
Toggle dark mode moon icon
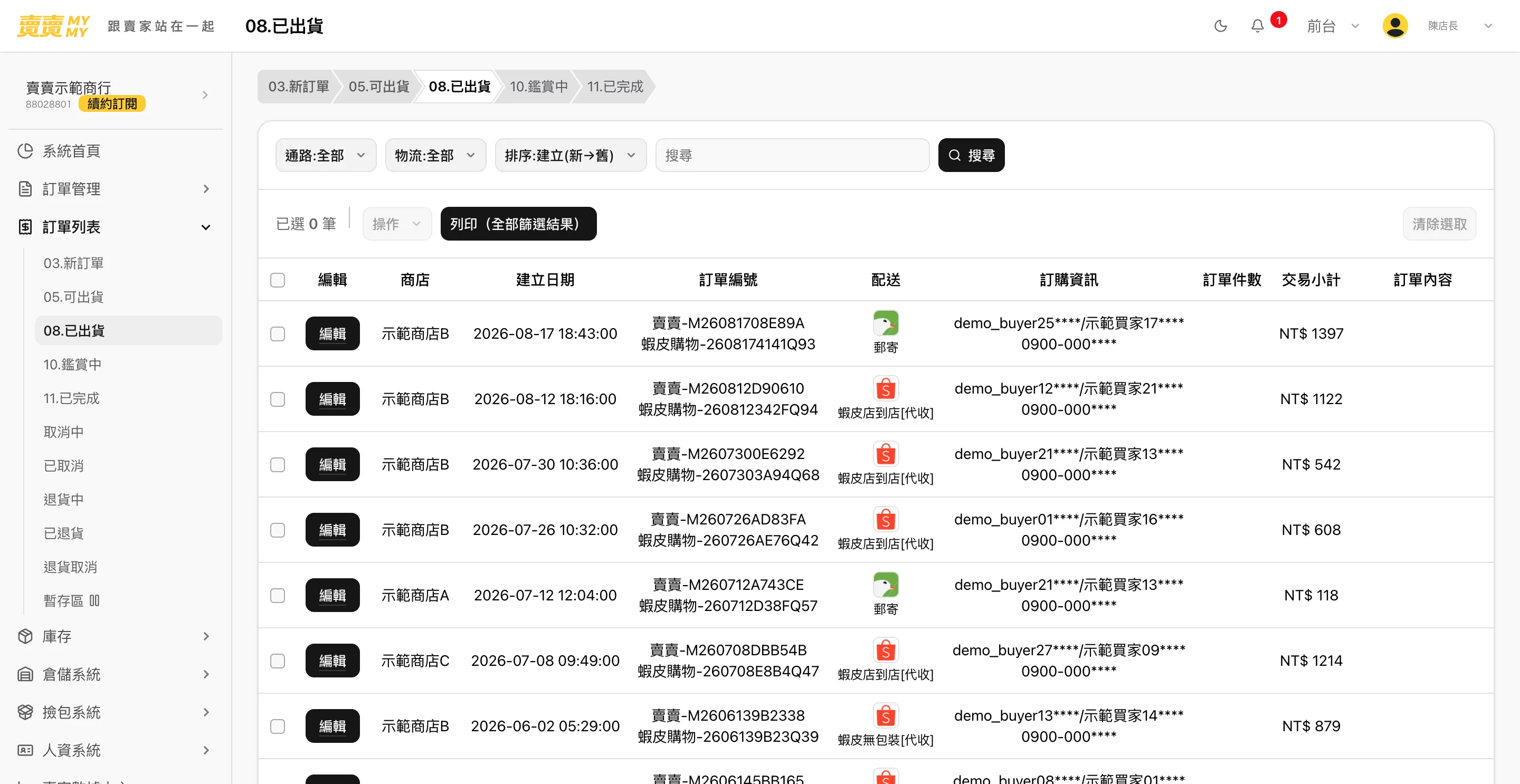[1220, 26]
